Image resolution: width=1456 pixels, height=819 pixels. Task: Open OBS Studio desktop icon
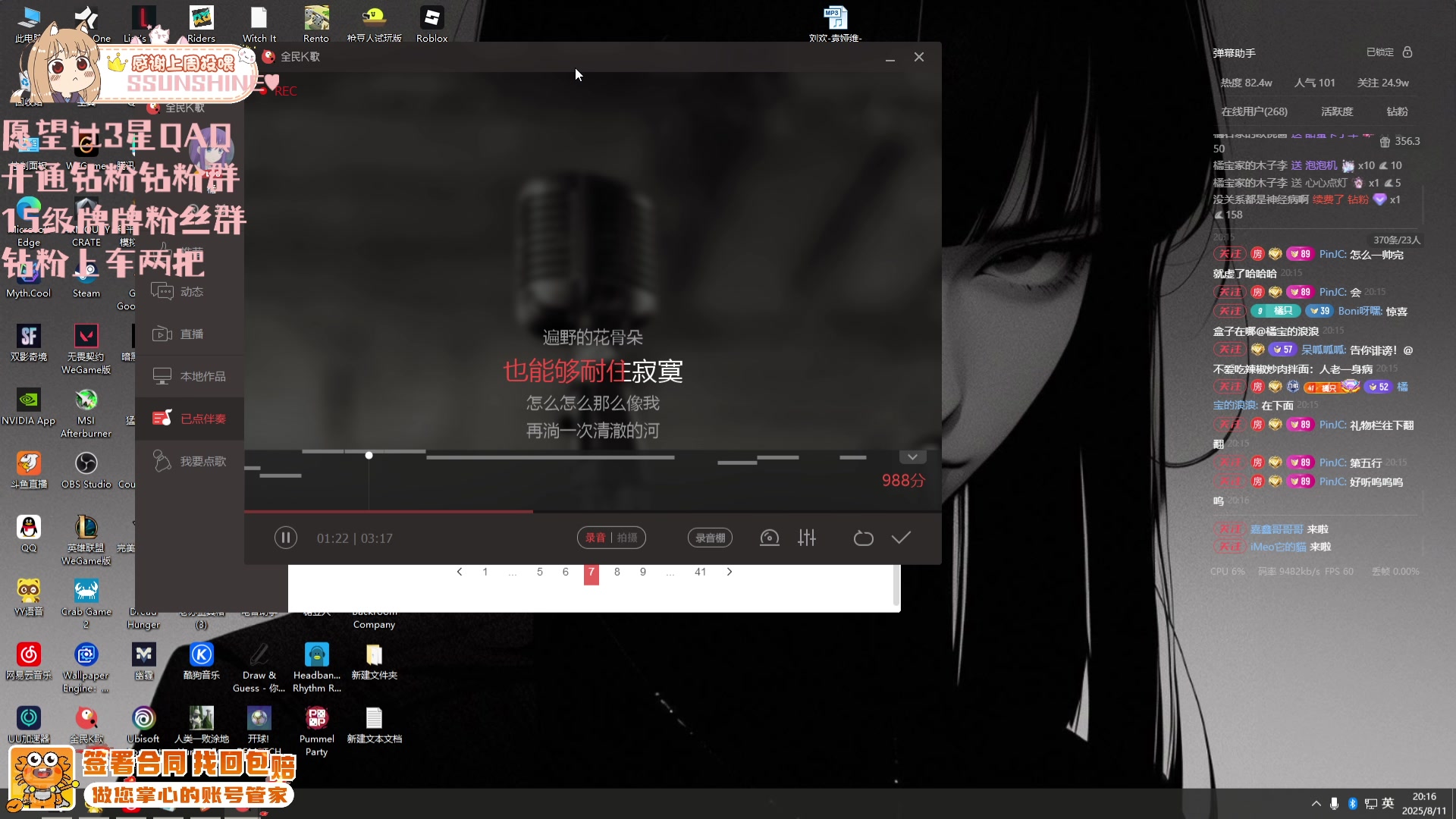[x=86, y=470]
